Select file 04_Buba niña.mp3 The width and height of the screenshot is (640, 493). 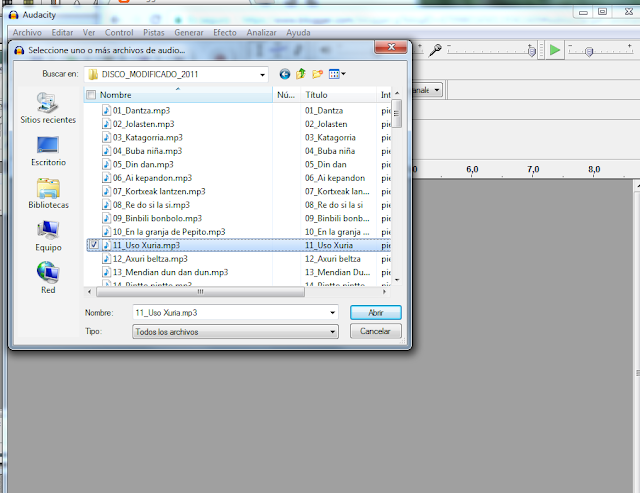(147, 151)
